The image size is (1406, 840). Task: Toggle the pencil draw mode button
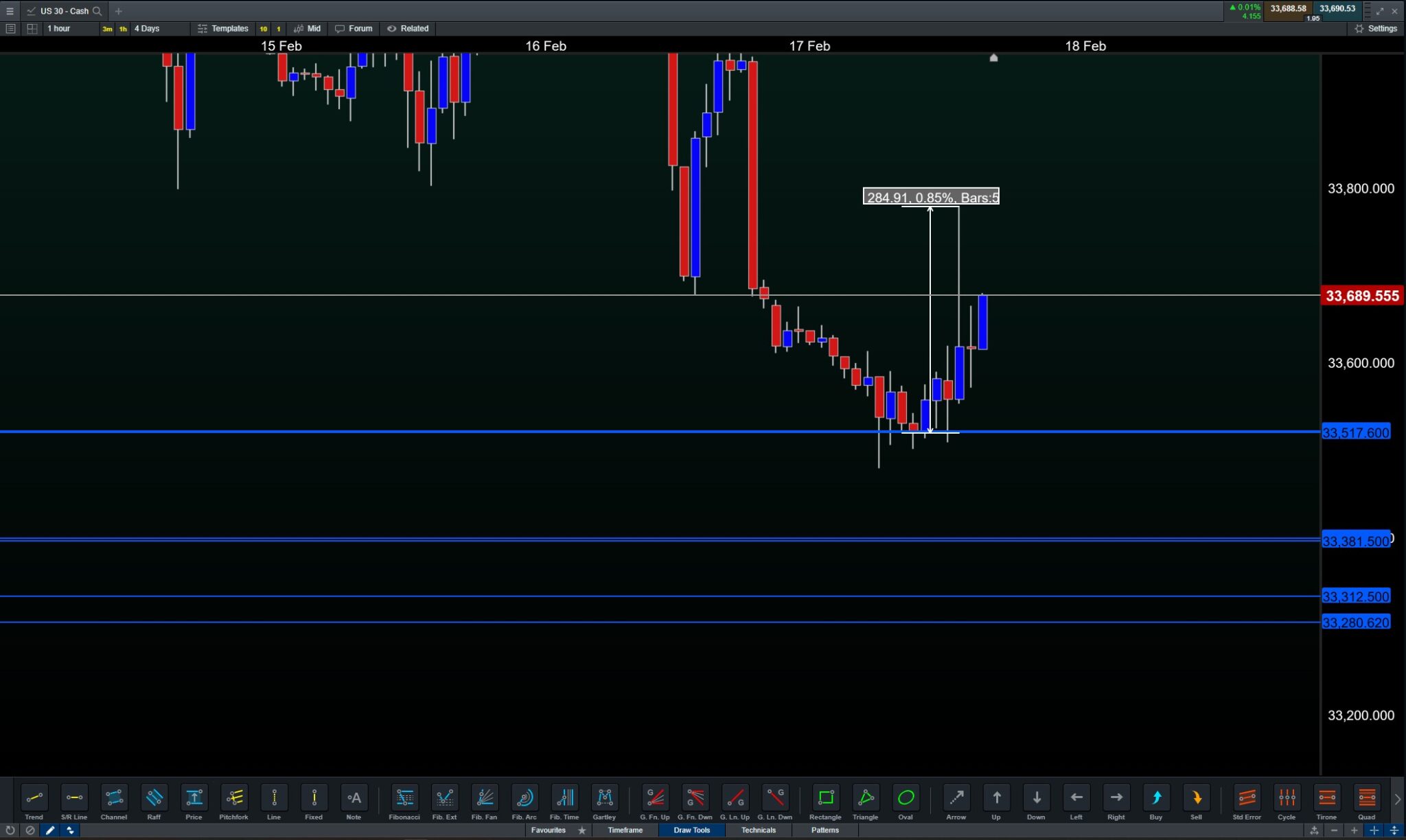(49, 830)
